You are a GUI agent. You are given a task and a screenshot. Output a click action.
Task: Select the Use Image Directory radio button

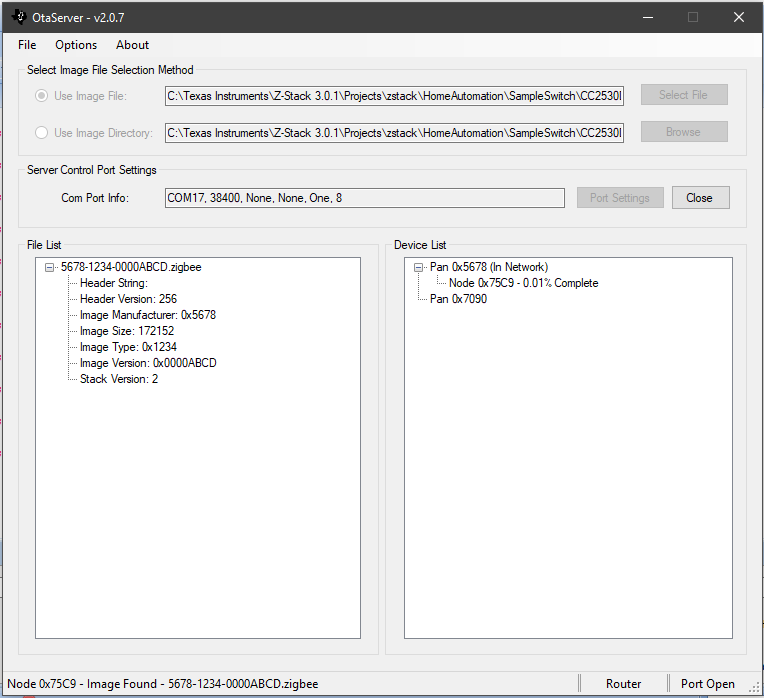click(x=41, y=132)
